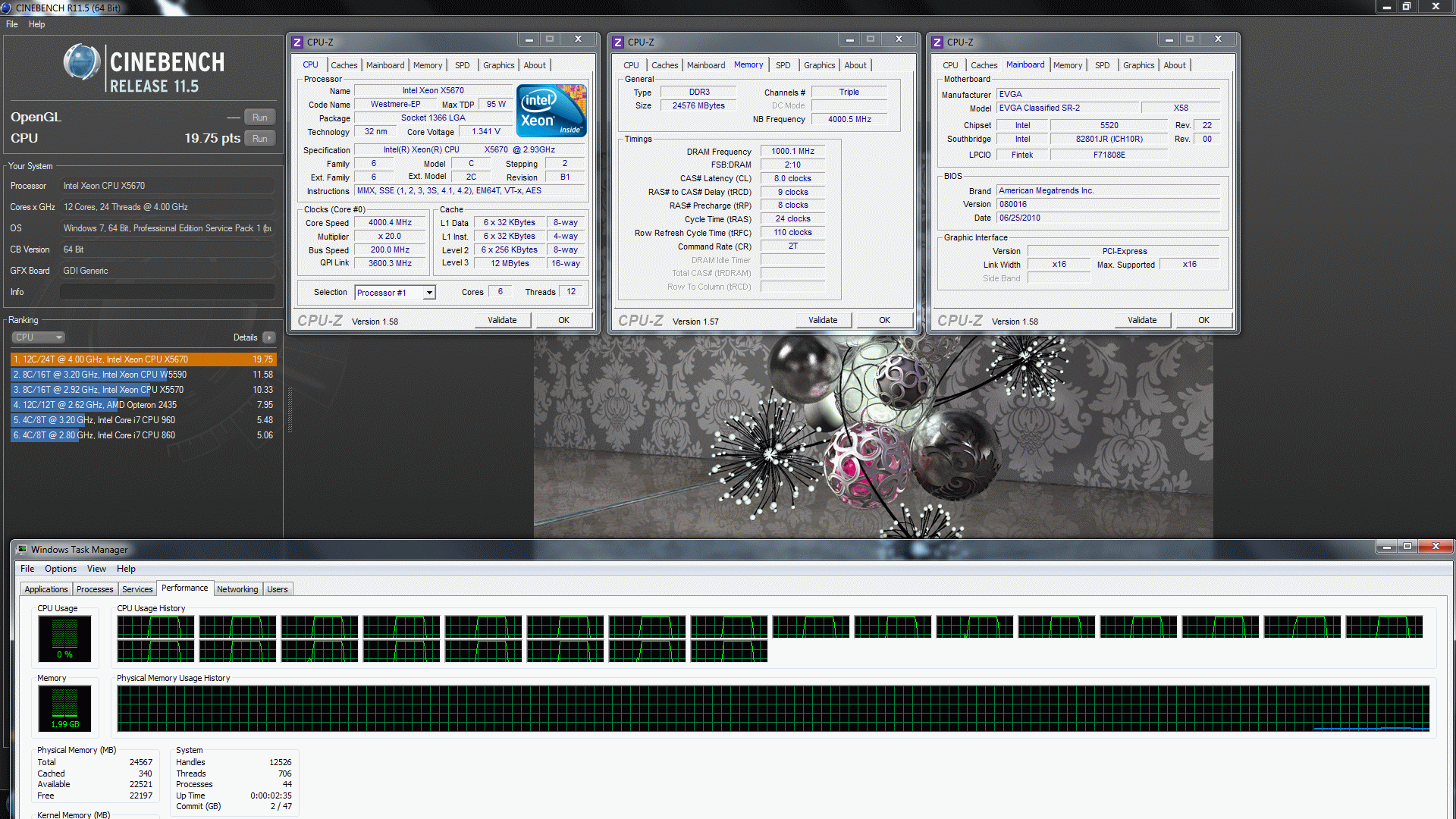Click the Intel Xeon inside badge
Screen dimensions: 1456x819
551,111
